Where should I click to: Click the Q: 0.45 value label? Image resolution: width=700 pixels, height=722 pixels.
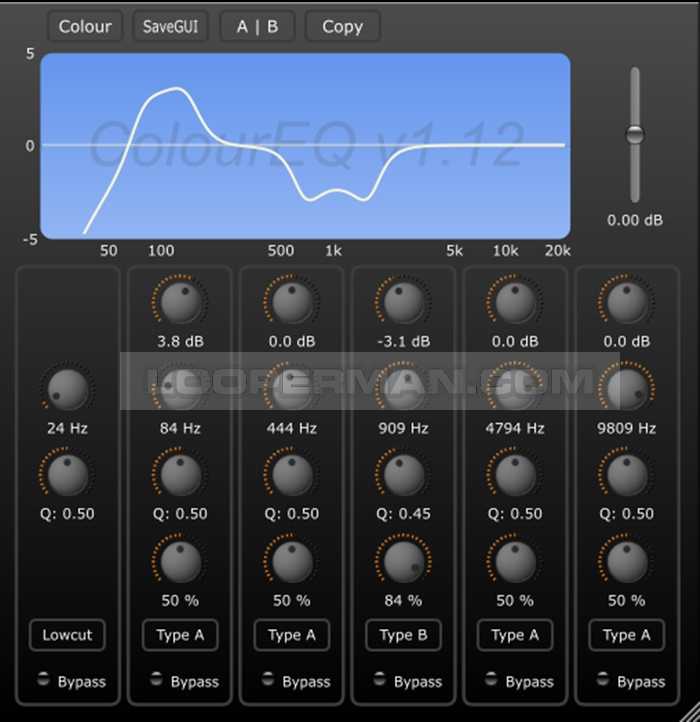pos(403,513)
